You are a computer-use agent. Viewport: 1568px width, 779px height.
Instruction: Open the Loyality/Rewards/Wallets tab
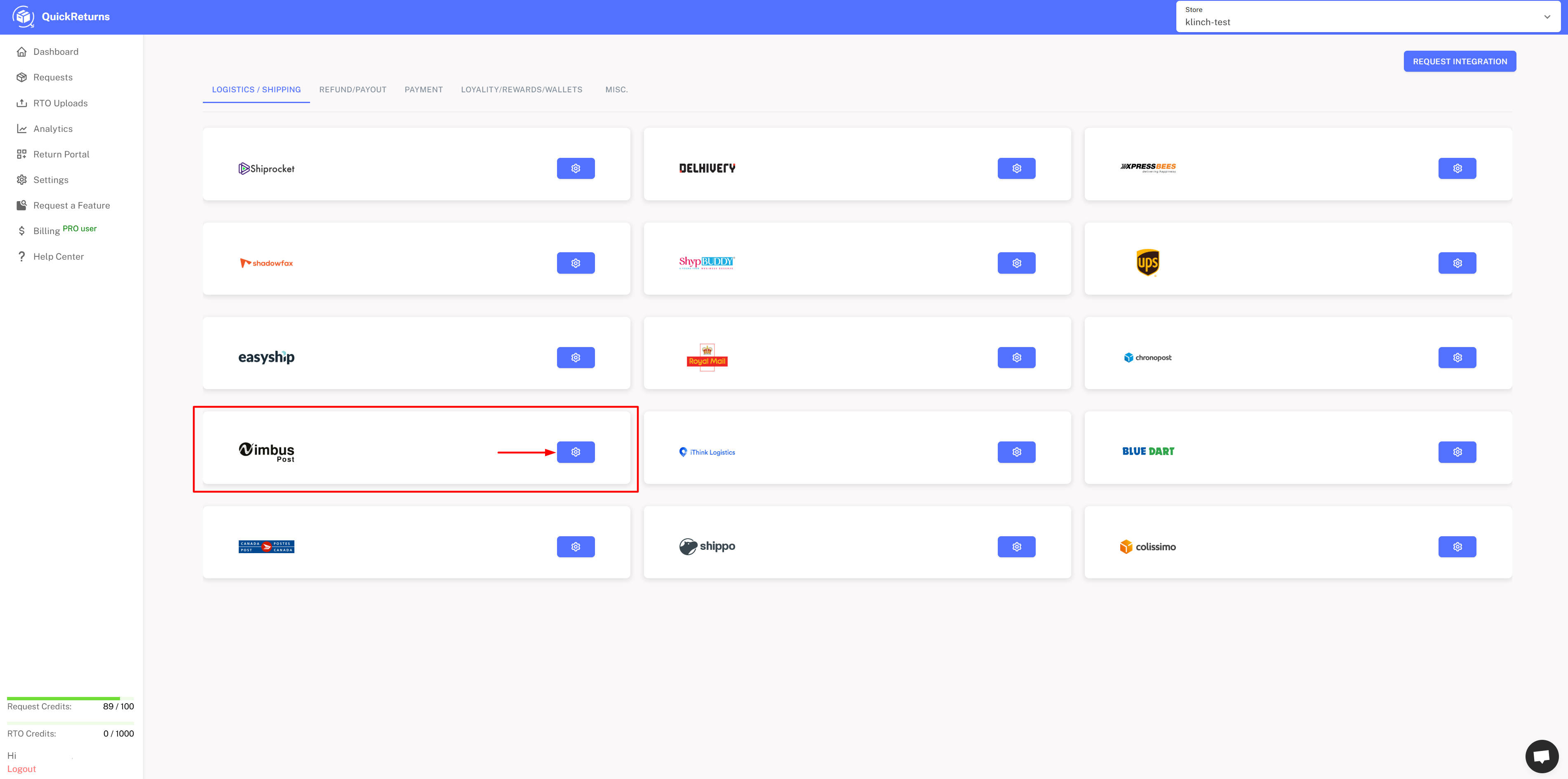522,89
